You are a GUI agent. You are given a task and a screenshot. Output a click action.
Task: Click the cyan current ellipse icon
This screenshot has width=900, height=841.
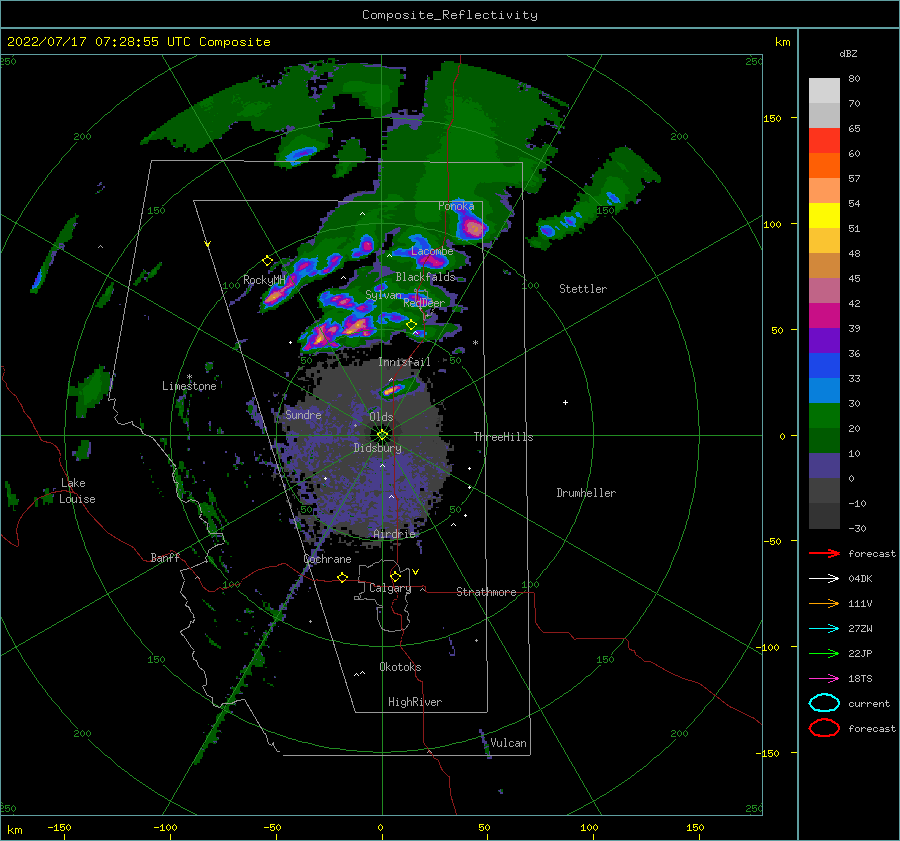(824, 703)
